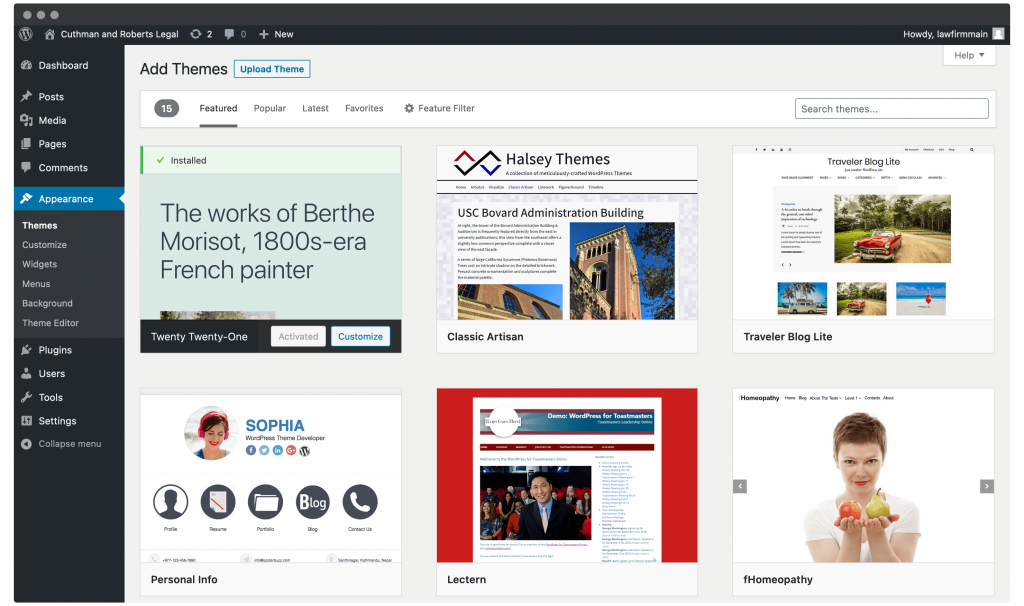
Task: Click the previous arrow on fHomeopathy preview
Action: pyautogui.click(x=740, y=486)
